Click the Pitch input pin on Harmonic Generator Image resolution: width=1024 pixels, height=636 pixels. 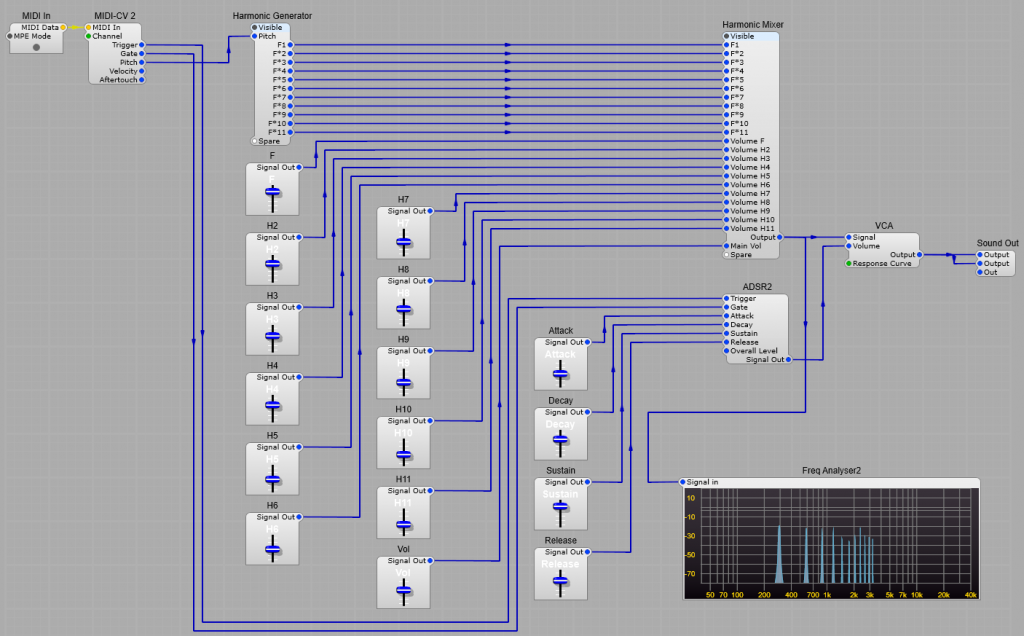(256, 35)
